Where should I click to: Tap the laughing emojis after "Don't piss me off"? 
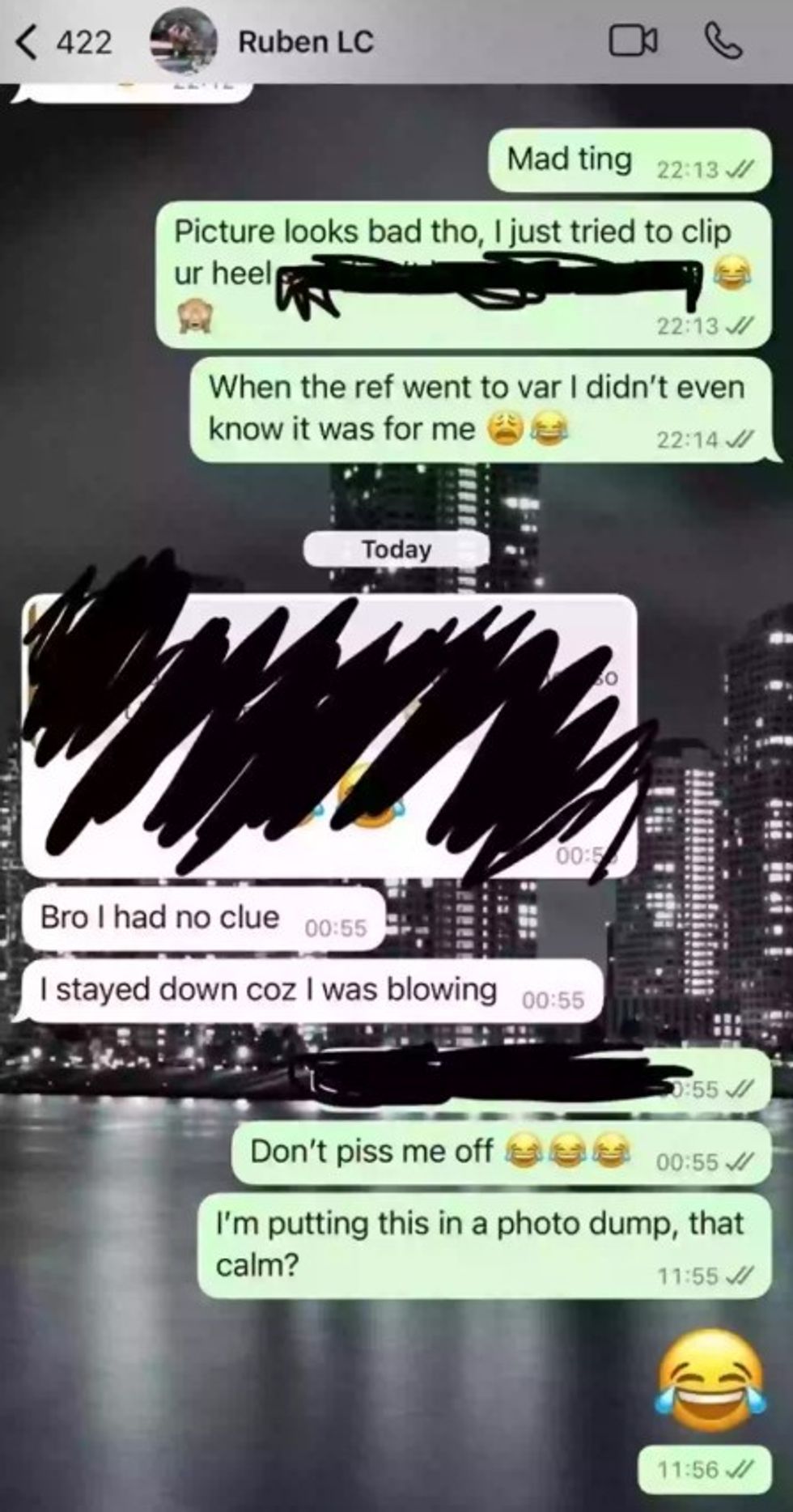coord(567,1150)
